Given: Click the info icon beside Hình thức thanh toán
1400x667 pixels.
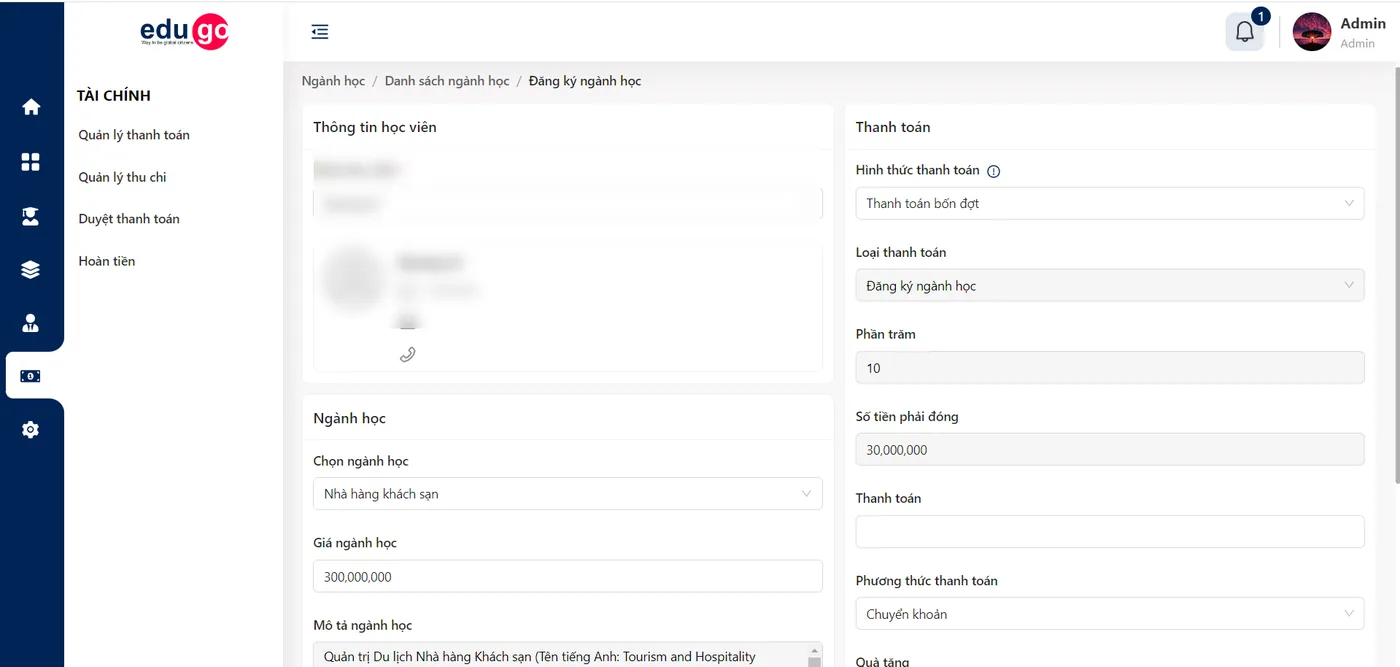Looking at the screenshot, I should click(993, 171).
